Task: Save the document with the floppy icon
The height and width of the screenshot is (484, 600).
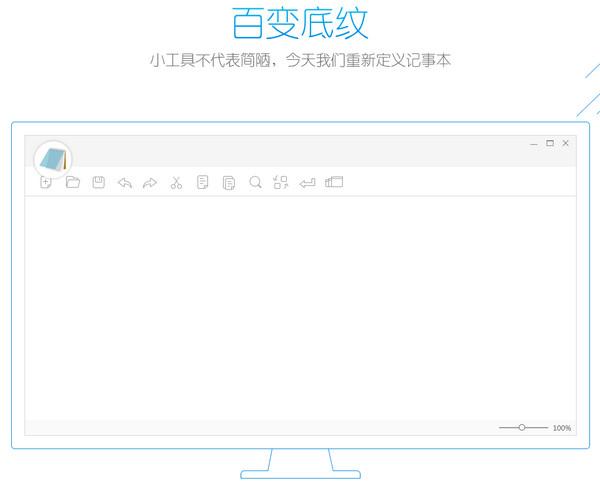Action: tap(99, 182)
